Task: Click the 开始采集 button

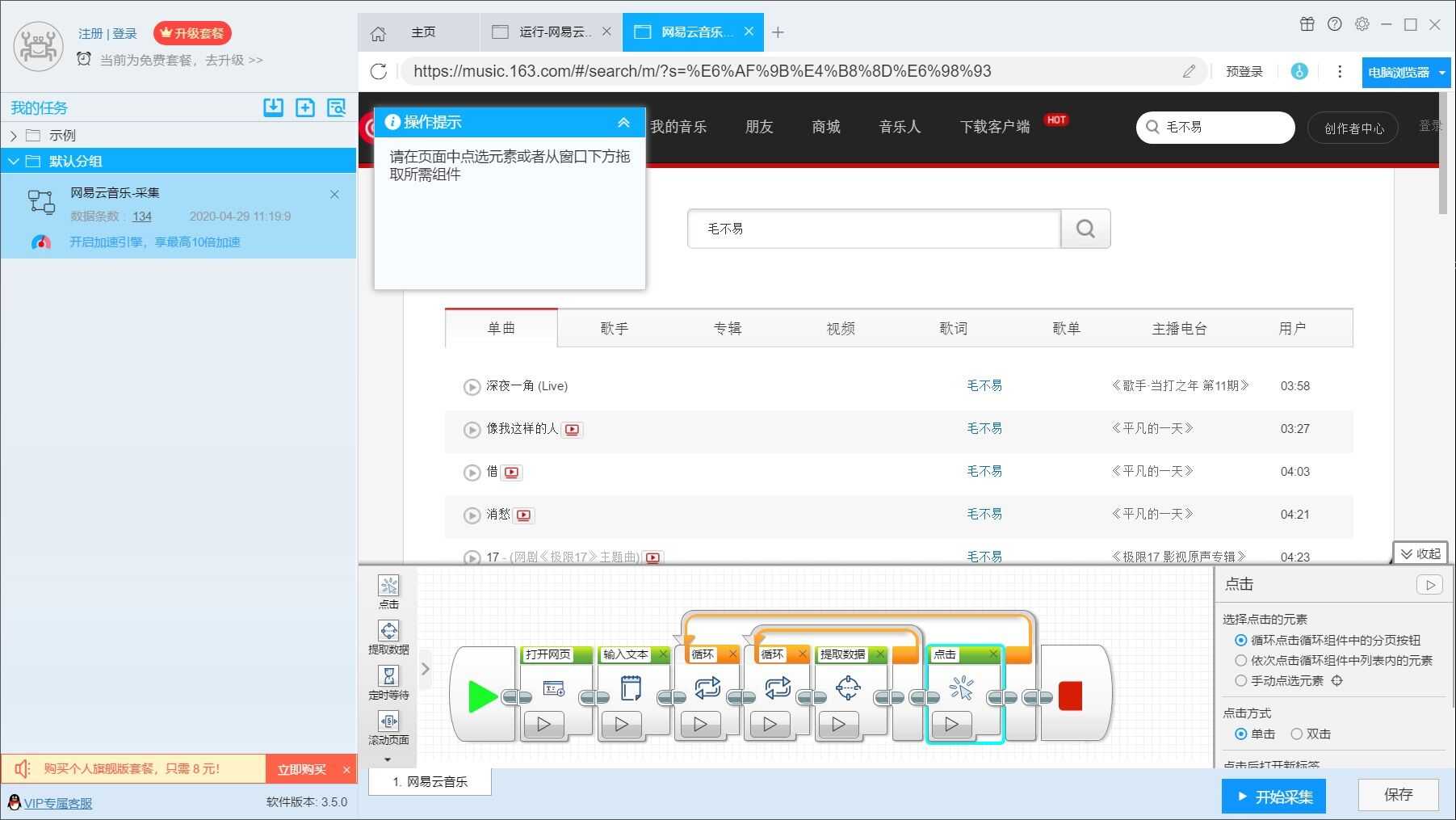Action: pyautogui.click(x=1273, y=797)
